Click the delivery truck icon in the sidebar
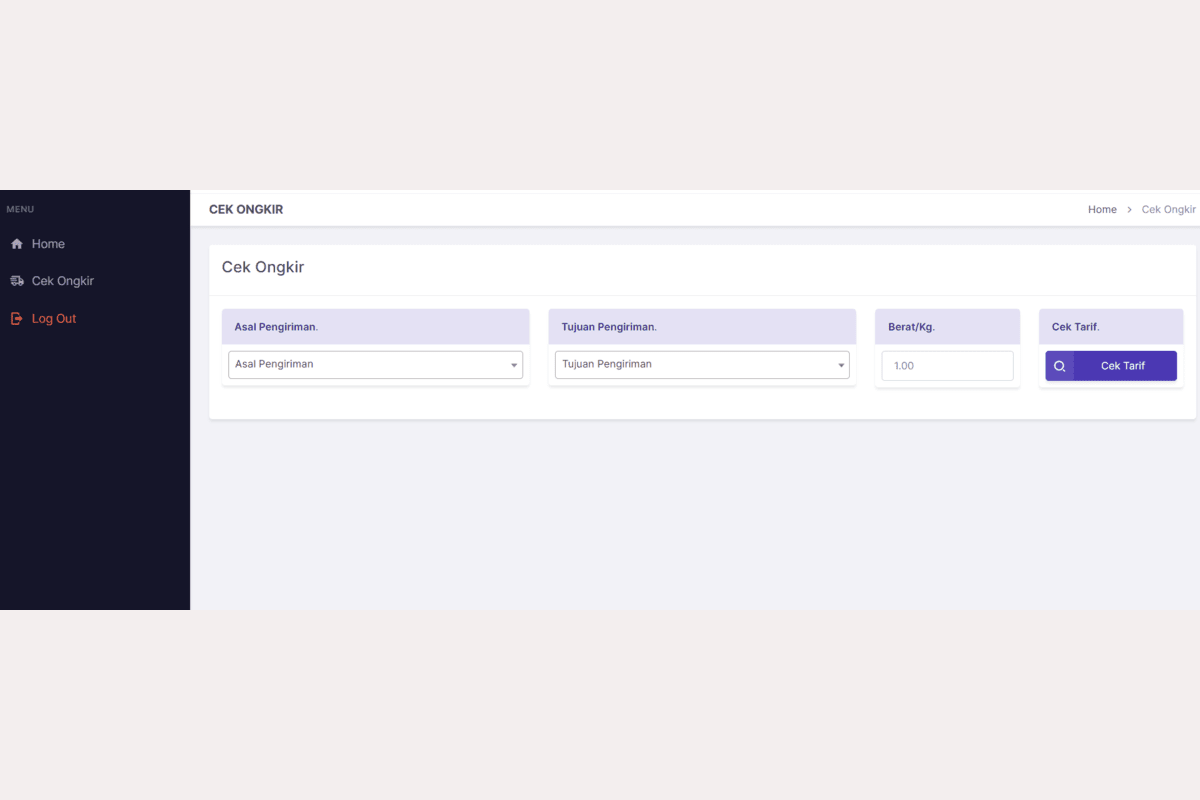 [x=17, y=281]
